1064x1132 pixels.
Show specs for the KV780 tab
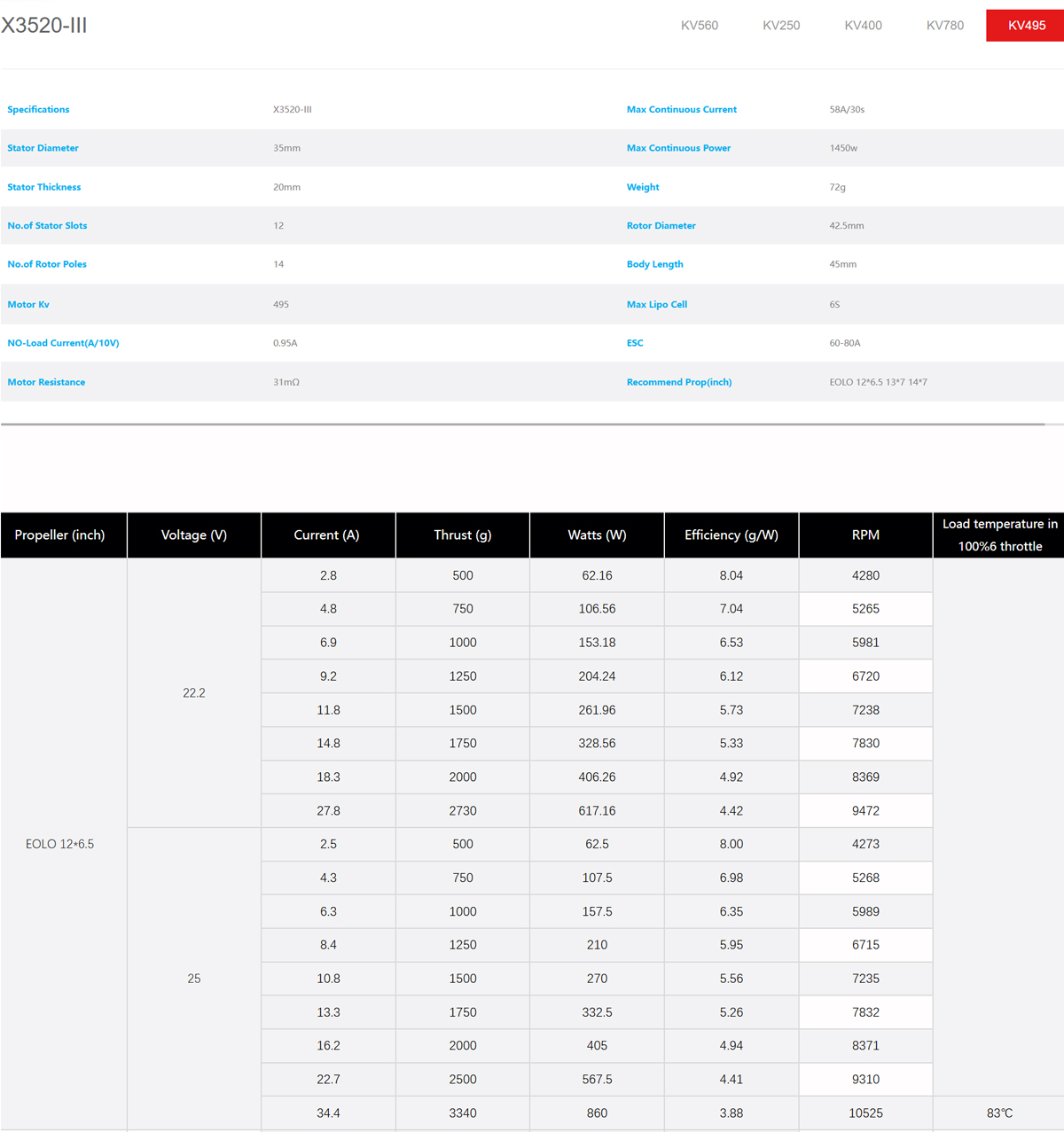pyautogui.click(x=944, y=26)
